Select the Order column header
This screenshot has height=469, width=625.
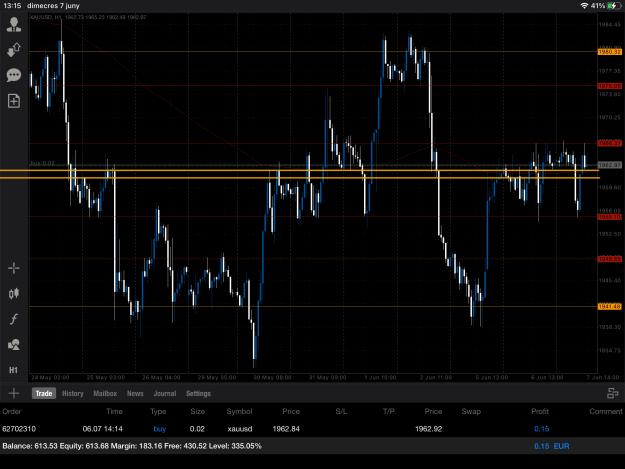click(12, 411)
